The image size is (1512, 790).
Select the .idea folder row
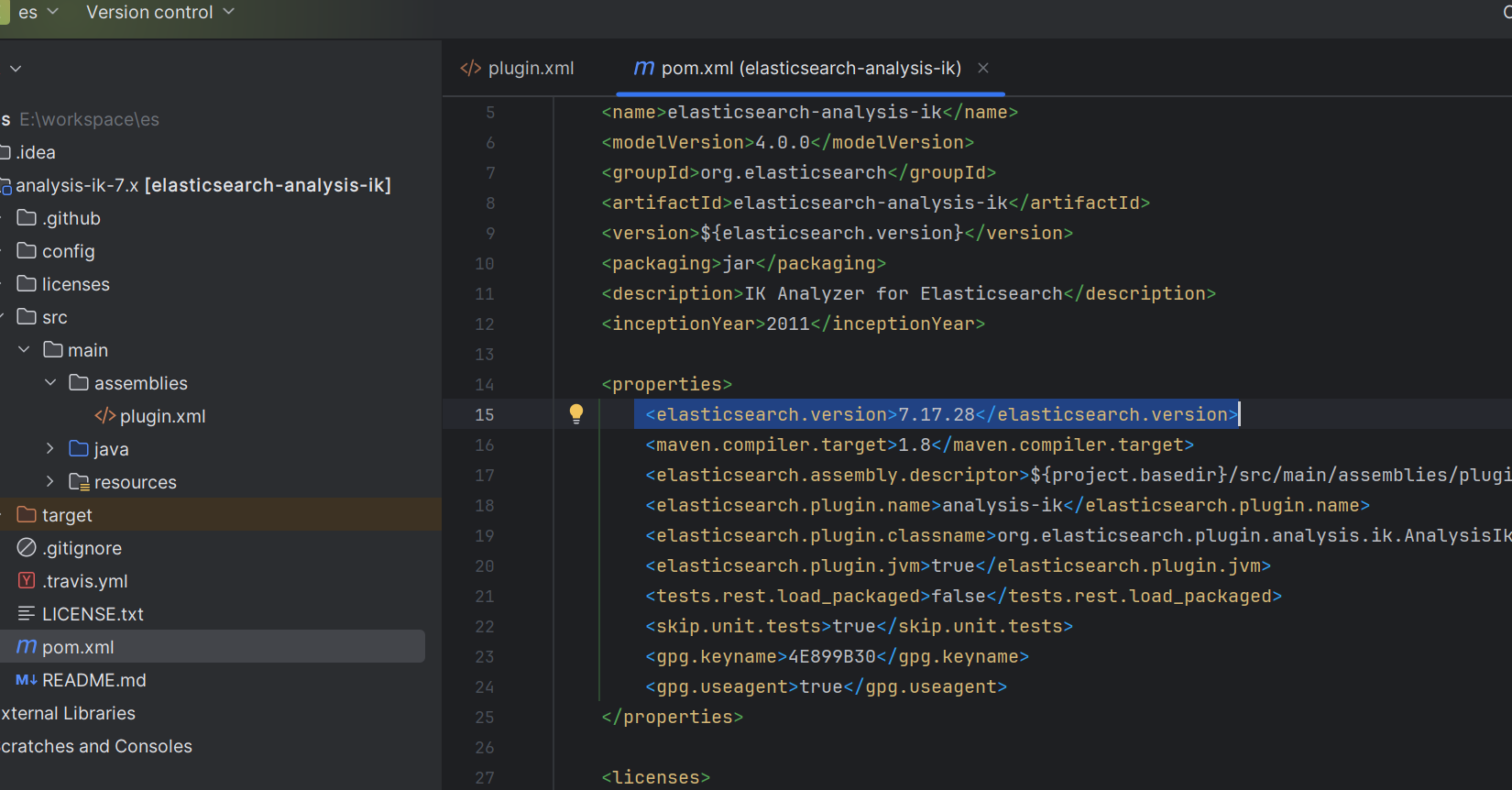221,152
